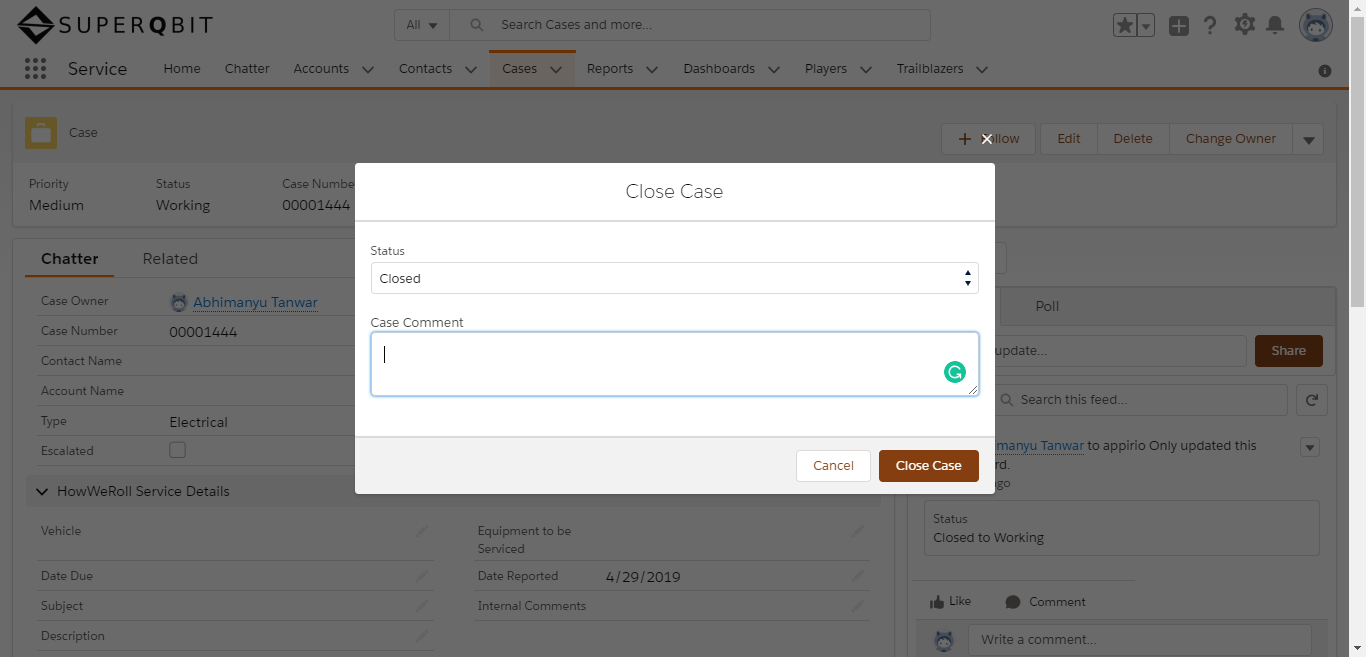Go to the Home tab

[182, 69]
